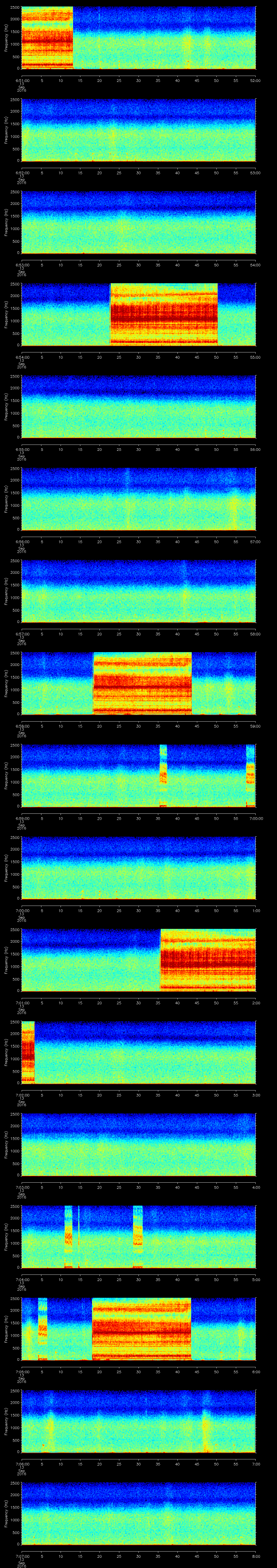Viewport: 277px width, 1568px height.
Task: Click the brief red burst at start of 7:02 panel
Action: [x=27, y=1051]
